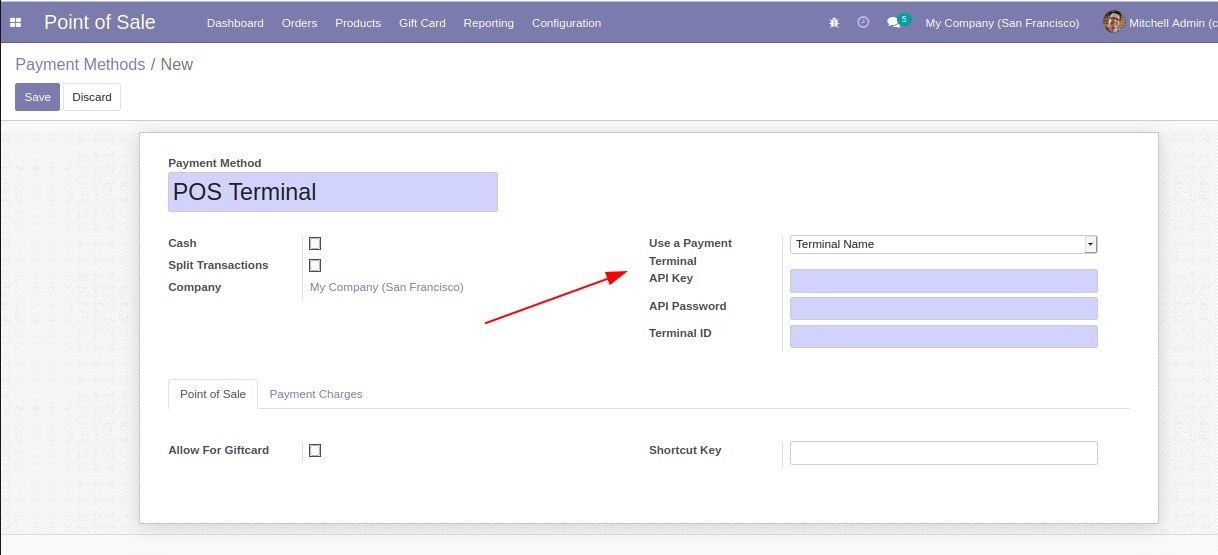Focus the Shortcut Key field
Screen dimensions: 1218x555
[x=943, y=453]
